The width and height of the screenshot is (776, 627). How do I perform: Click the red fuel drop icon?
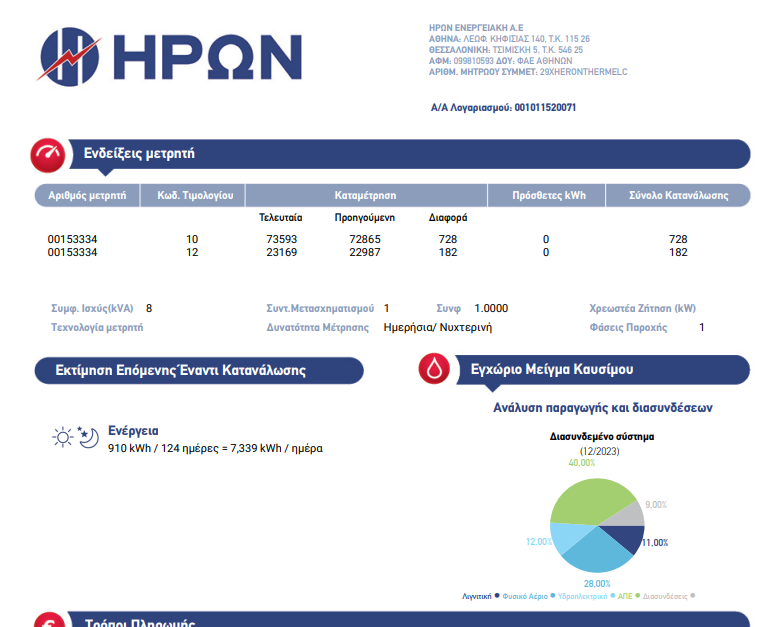[x=435, y=369]
